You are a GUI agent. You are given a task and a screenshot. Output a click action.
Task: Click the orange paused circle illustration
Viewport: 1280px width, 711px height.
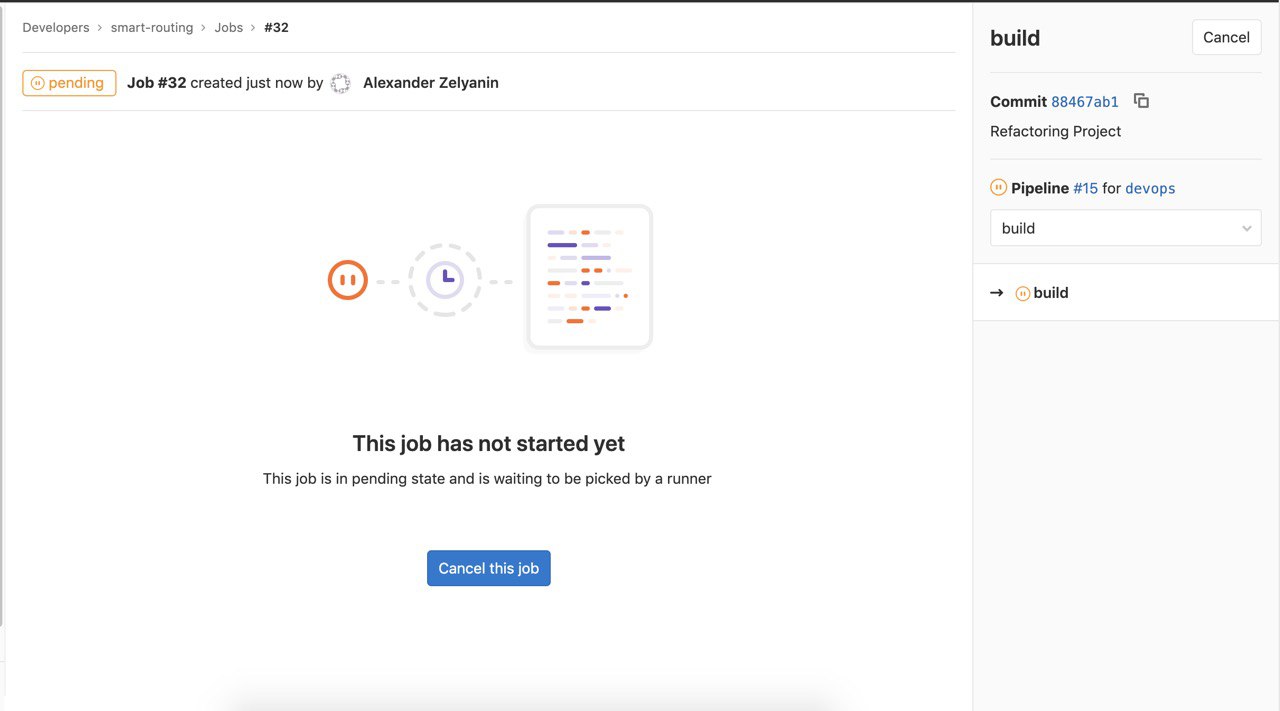(x=348, y=280)
